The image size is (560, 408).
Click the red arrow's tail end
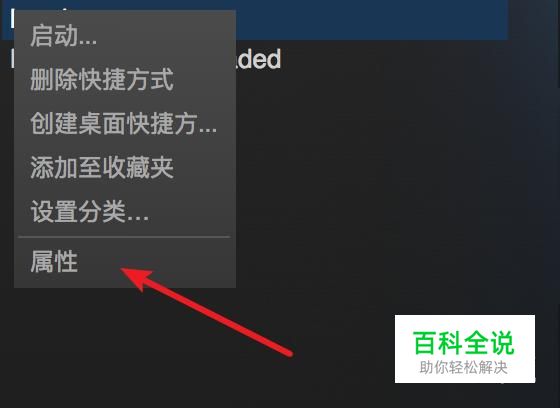coord(288,352)
